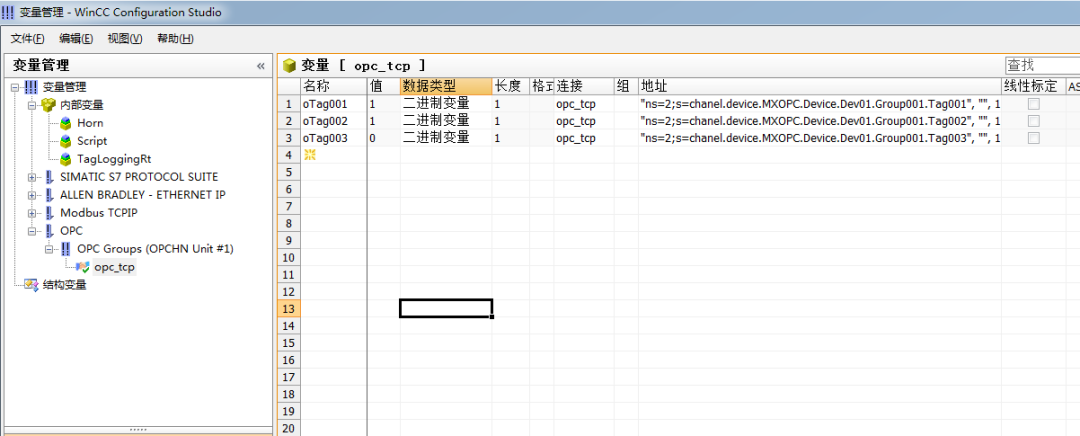
Task: Select the opc_tcp connection in tree
Action: 114,267
